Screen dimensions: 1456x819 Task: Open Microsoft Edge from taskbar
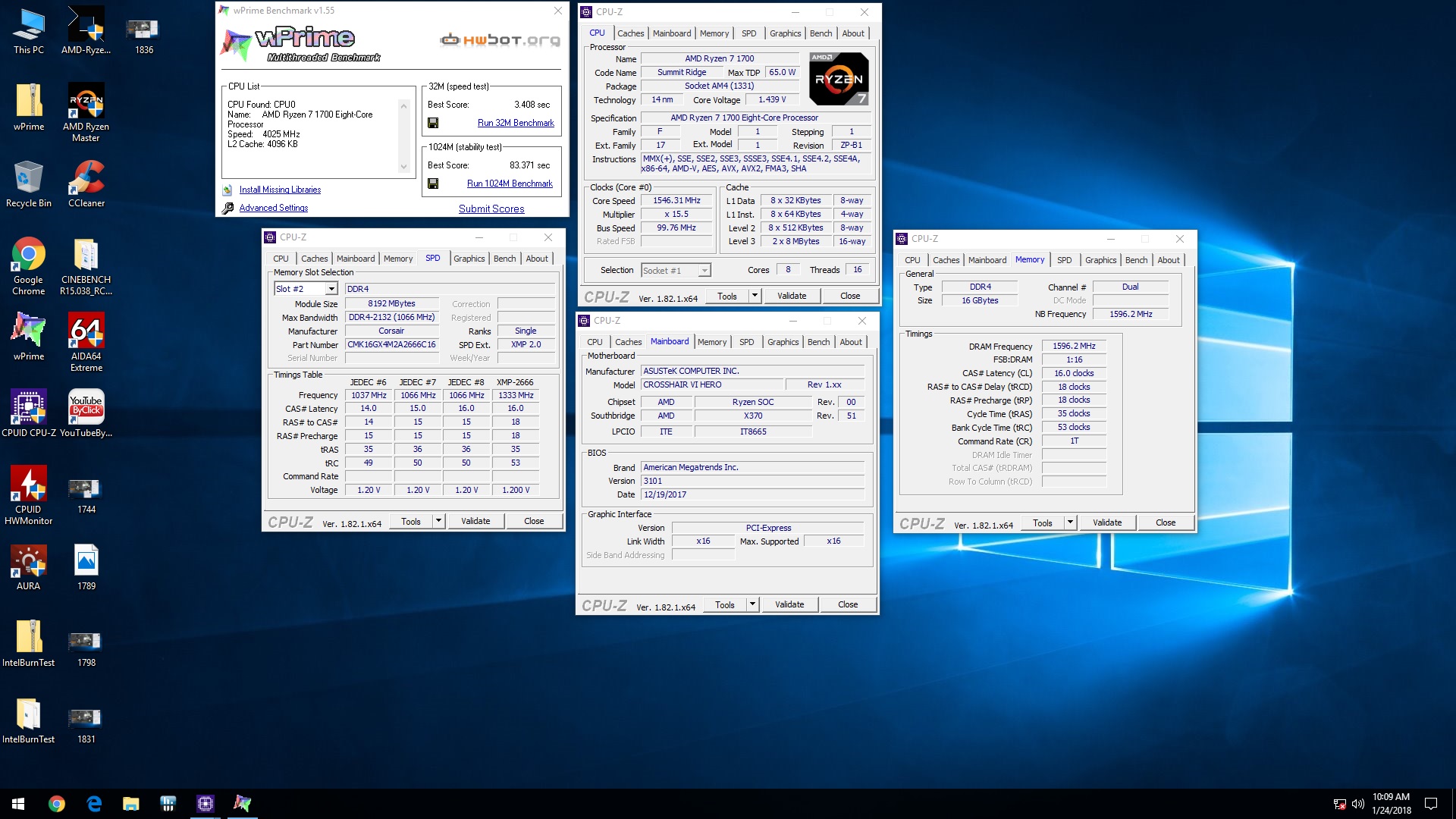point(94,804)
